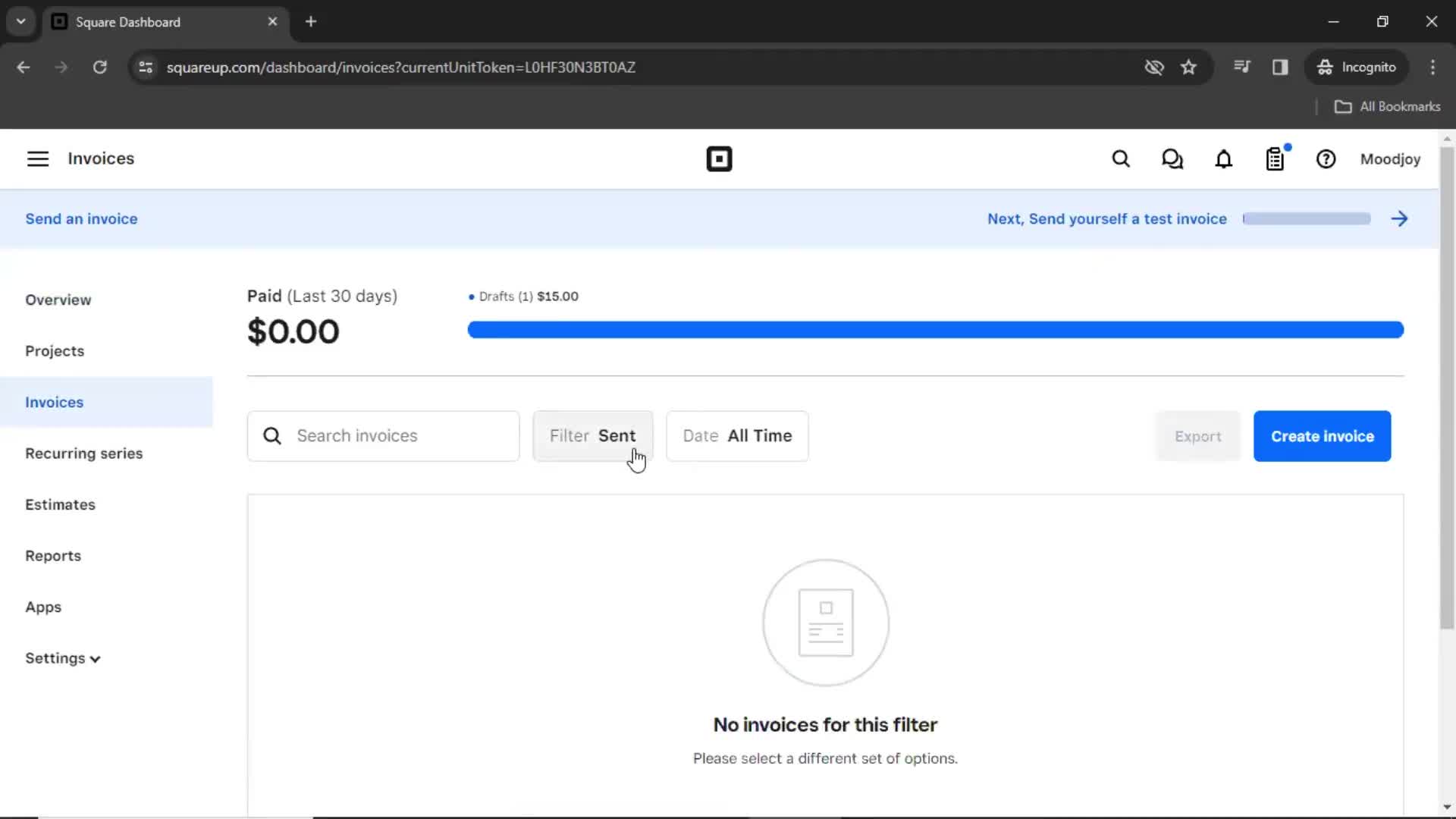Image resolution: width=1456 pixels, height=819 pixels.
Task: Click the hamburger menu icon
Action: coord(37,158)
